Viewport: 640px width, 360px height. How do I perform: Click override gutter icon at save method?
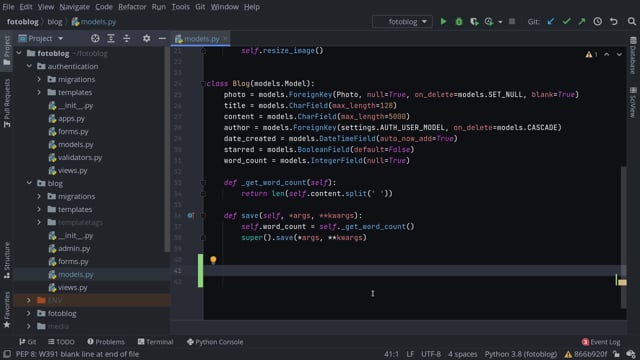191,216
